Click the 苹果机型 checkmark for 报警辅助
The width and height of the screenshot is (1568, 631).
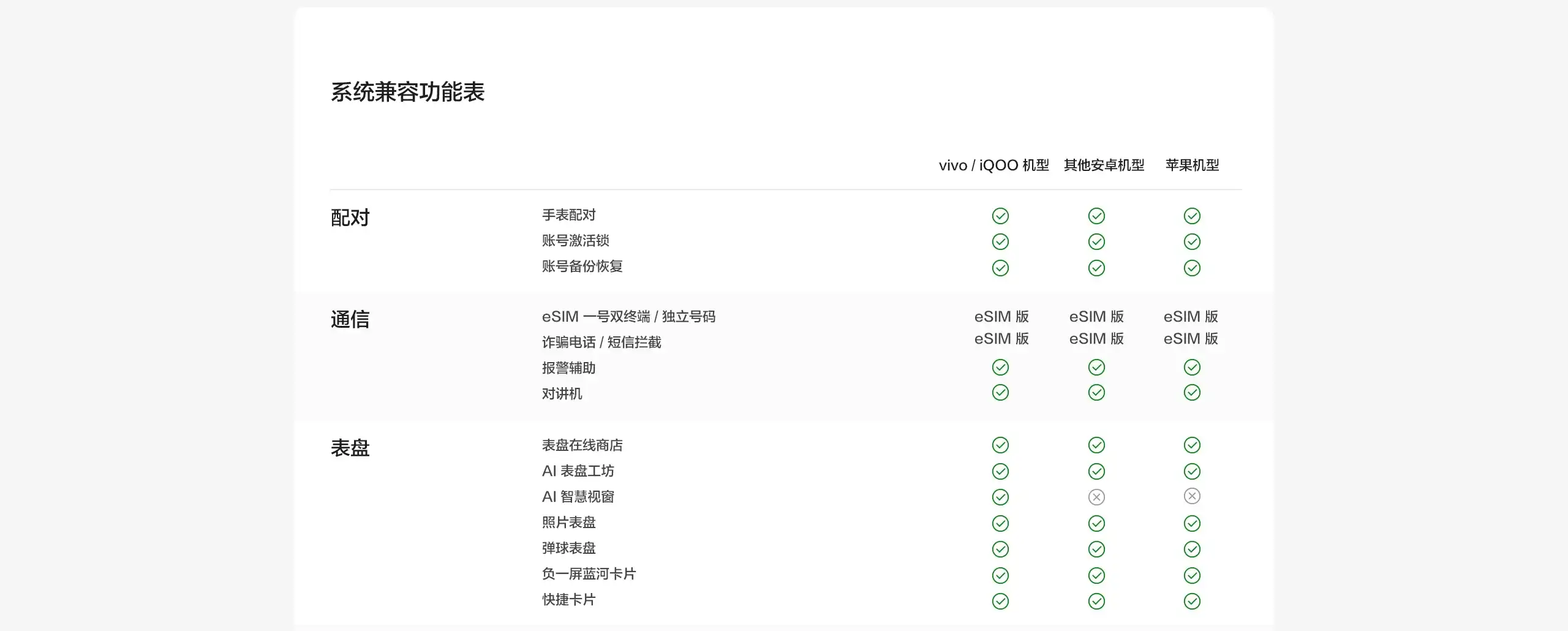click(x=1192, y=367)
